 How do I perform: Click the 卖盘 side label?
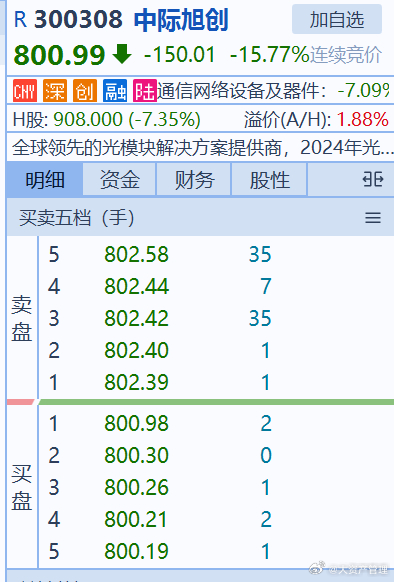click(22, 318)
